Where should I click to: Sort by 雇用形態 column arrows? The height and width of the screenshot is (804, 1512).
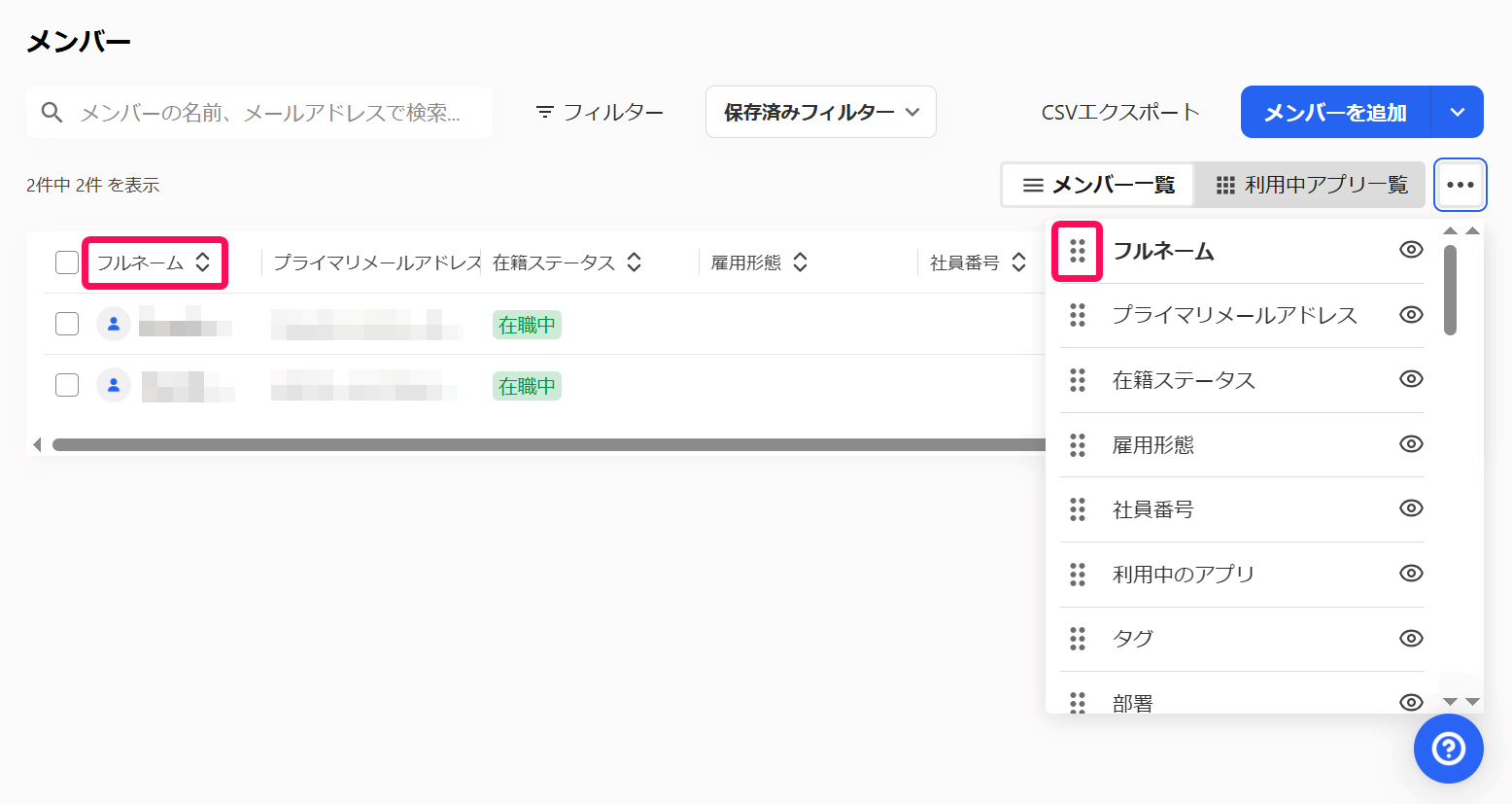801,262
